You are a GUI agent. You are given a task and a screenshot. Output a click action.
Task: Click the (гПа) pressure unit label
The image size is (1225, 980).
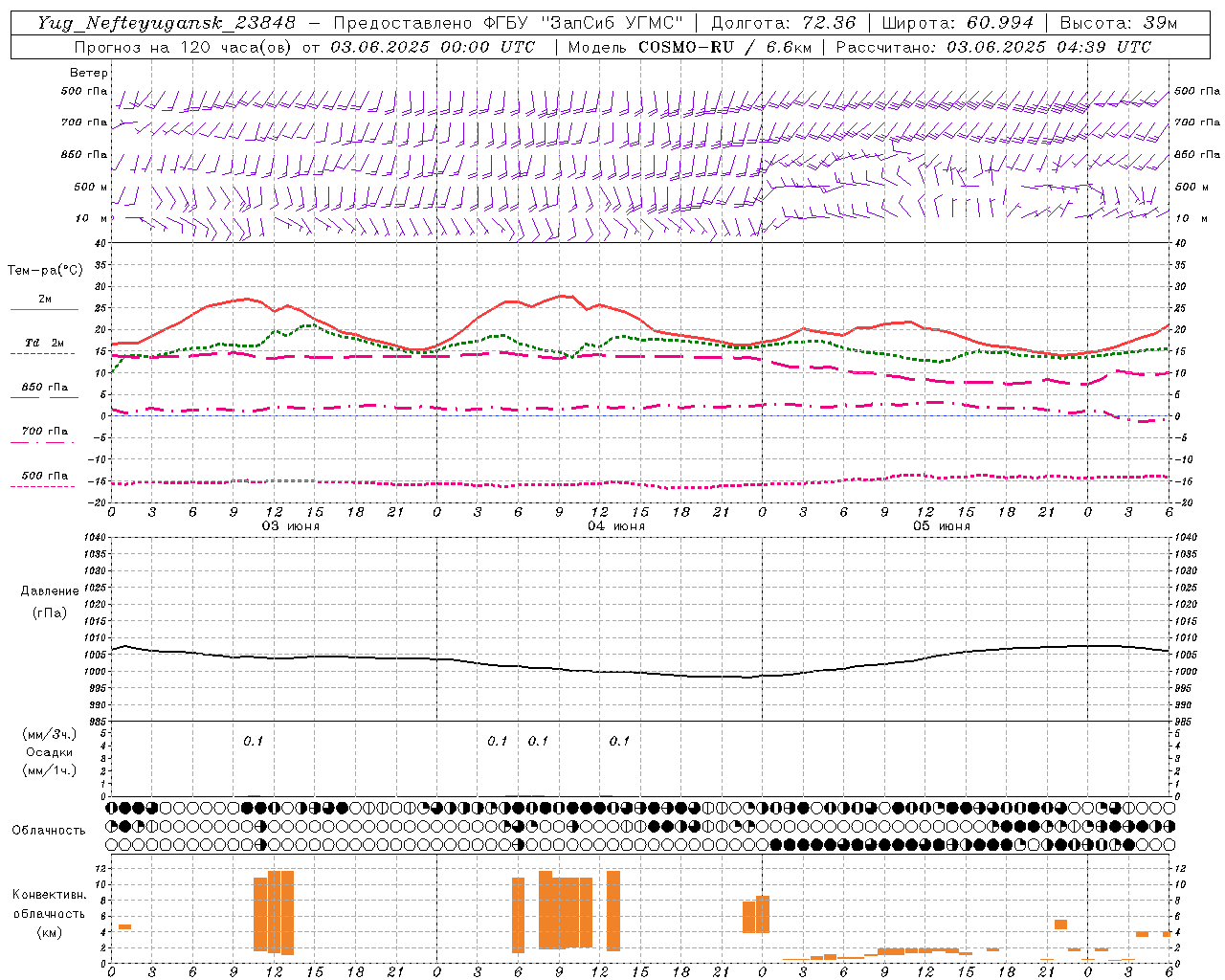click(x=50, y=612)
